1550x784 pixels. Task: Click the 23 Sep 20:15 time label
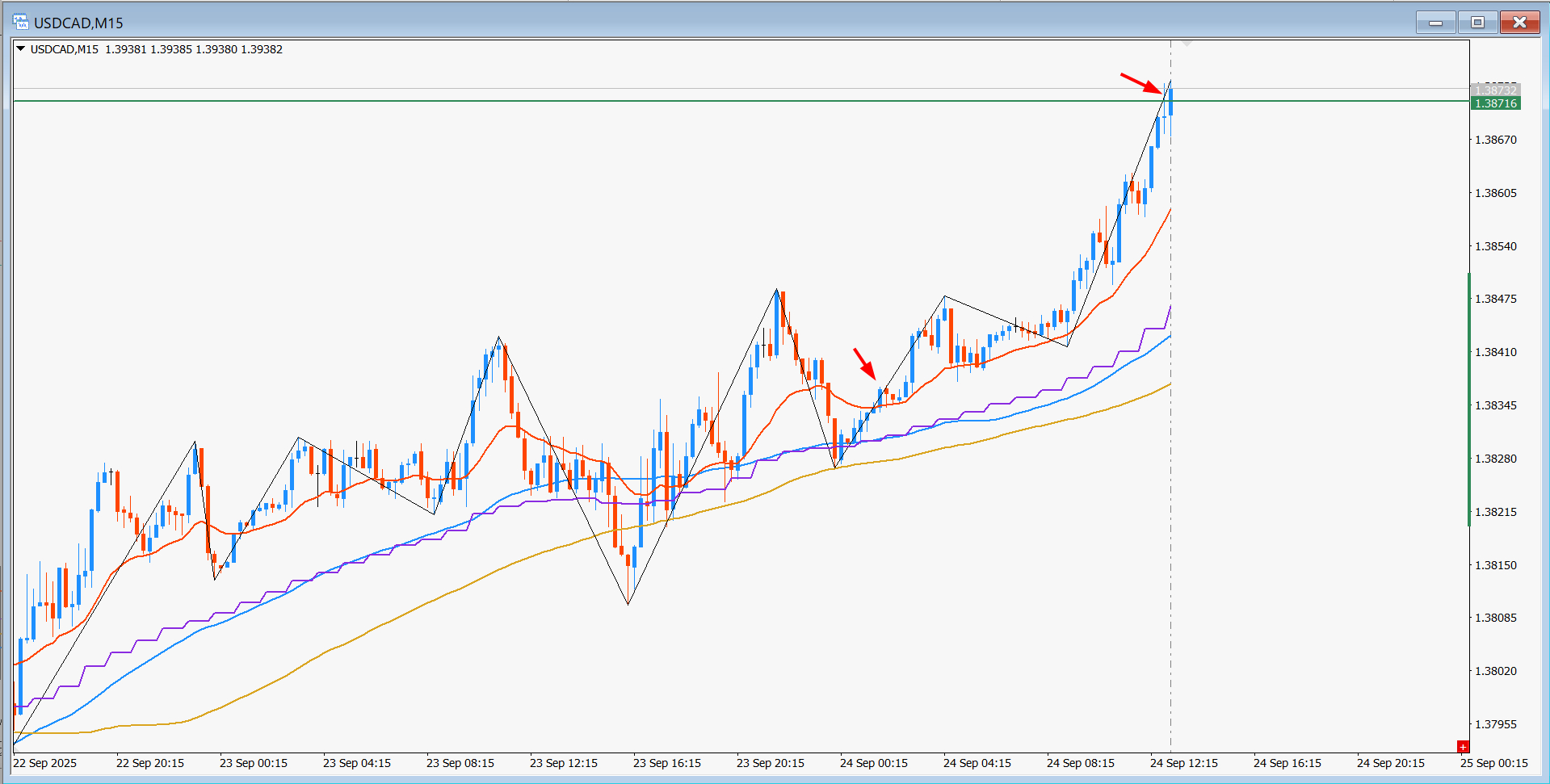[771, 763]
